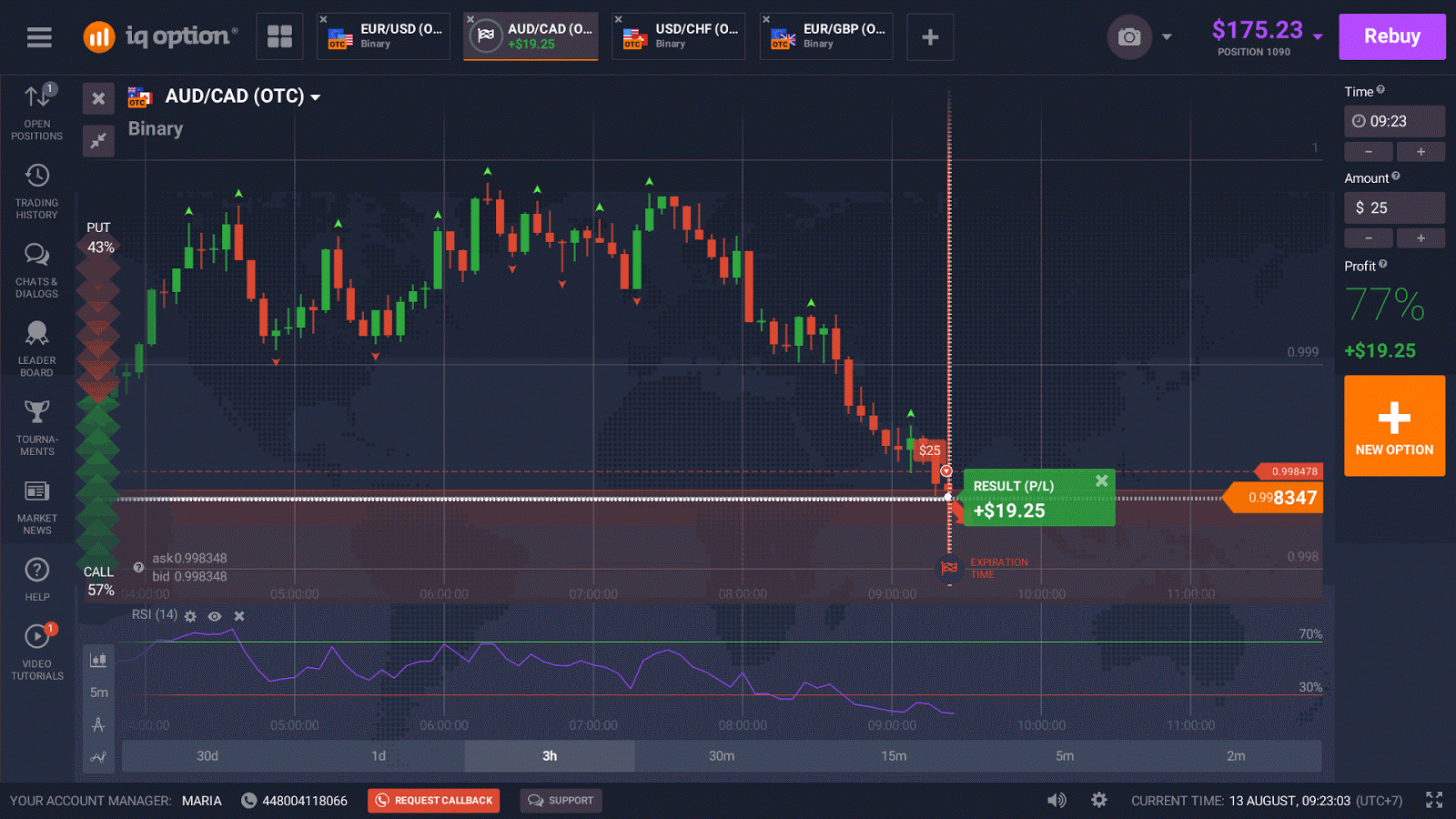The height and width of the screenshot is (819, 1456).
Task: Decrease the expiration time with minus
Action: pos(1369,152)
